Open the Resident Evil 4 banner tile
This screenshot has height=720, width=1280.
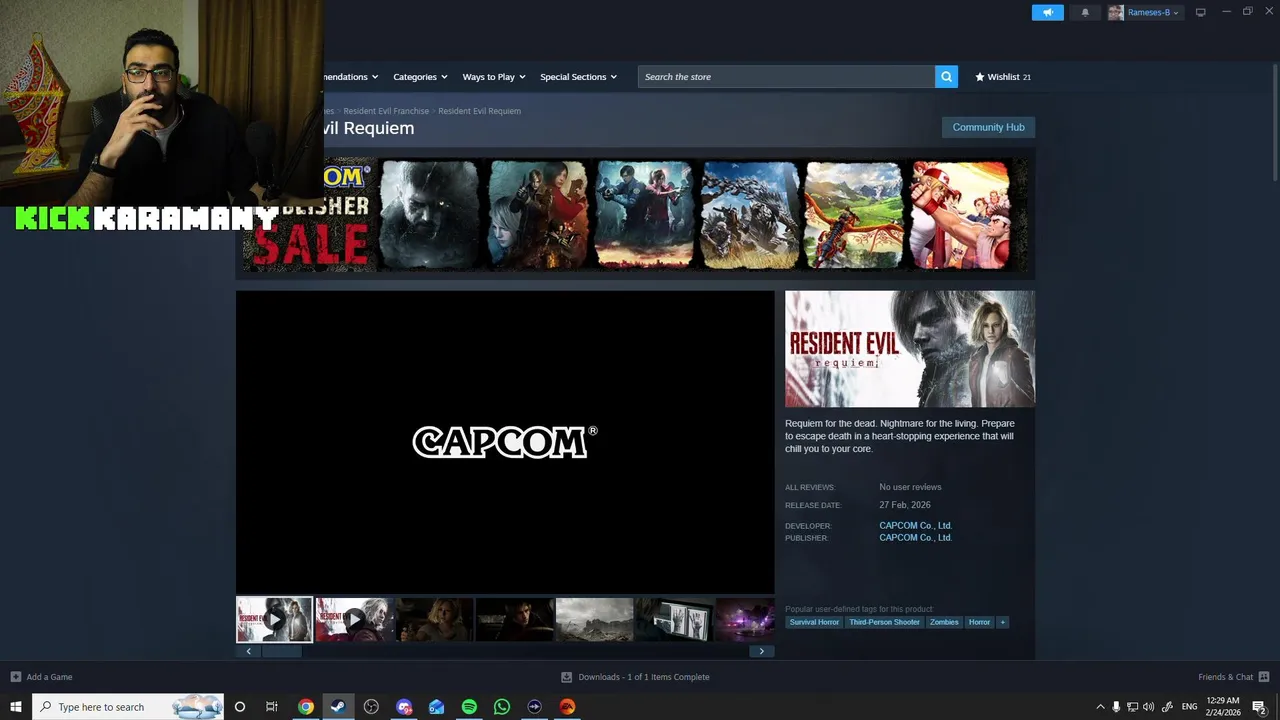538,215
